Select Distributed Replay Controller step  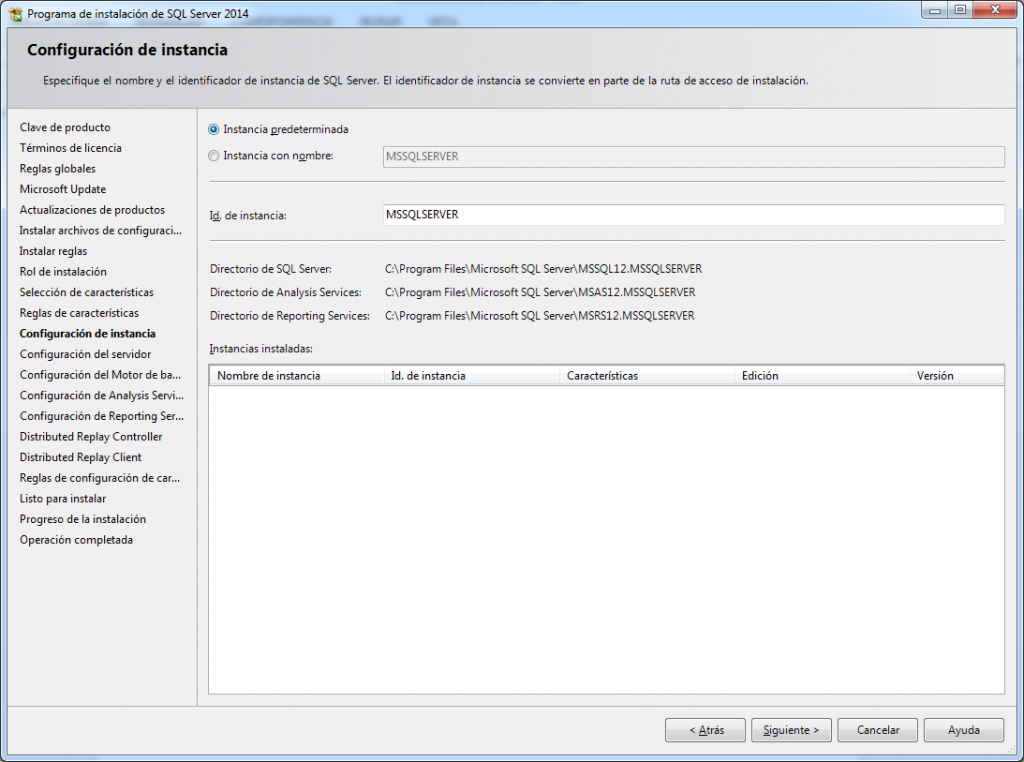[91, 437]
